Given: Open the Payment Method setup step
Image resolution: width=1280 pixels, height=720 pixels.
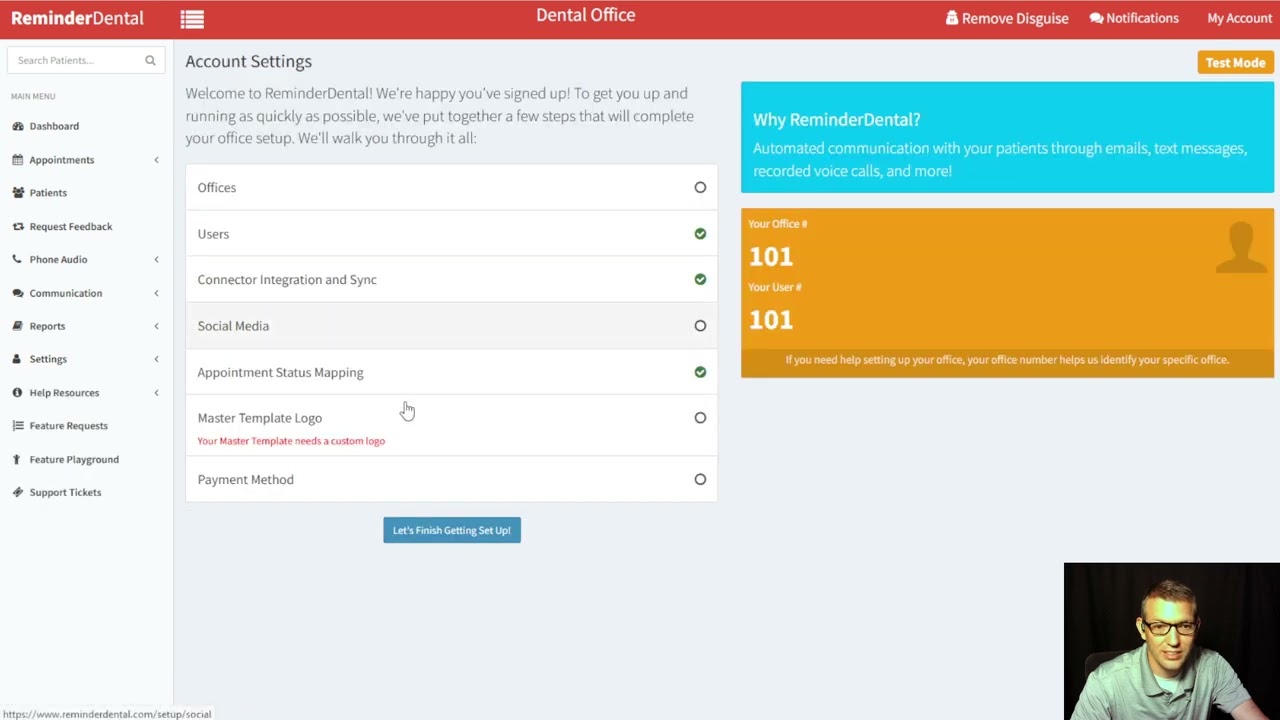Looking at the screenshot, I should click(451, 479).
